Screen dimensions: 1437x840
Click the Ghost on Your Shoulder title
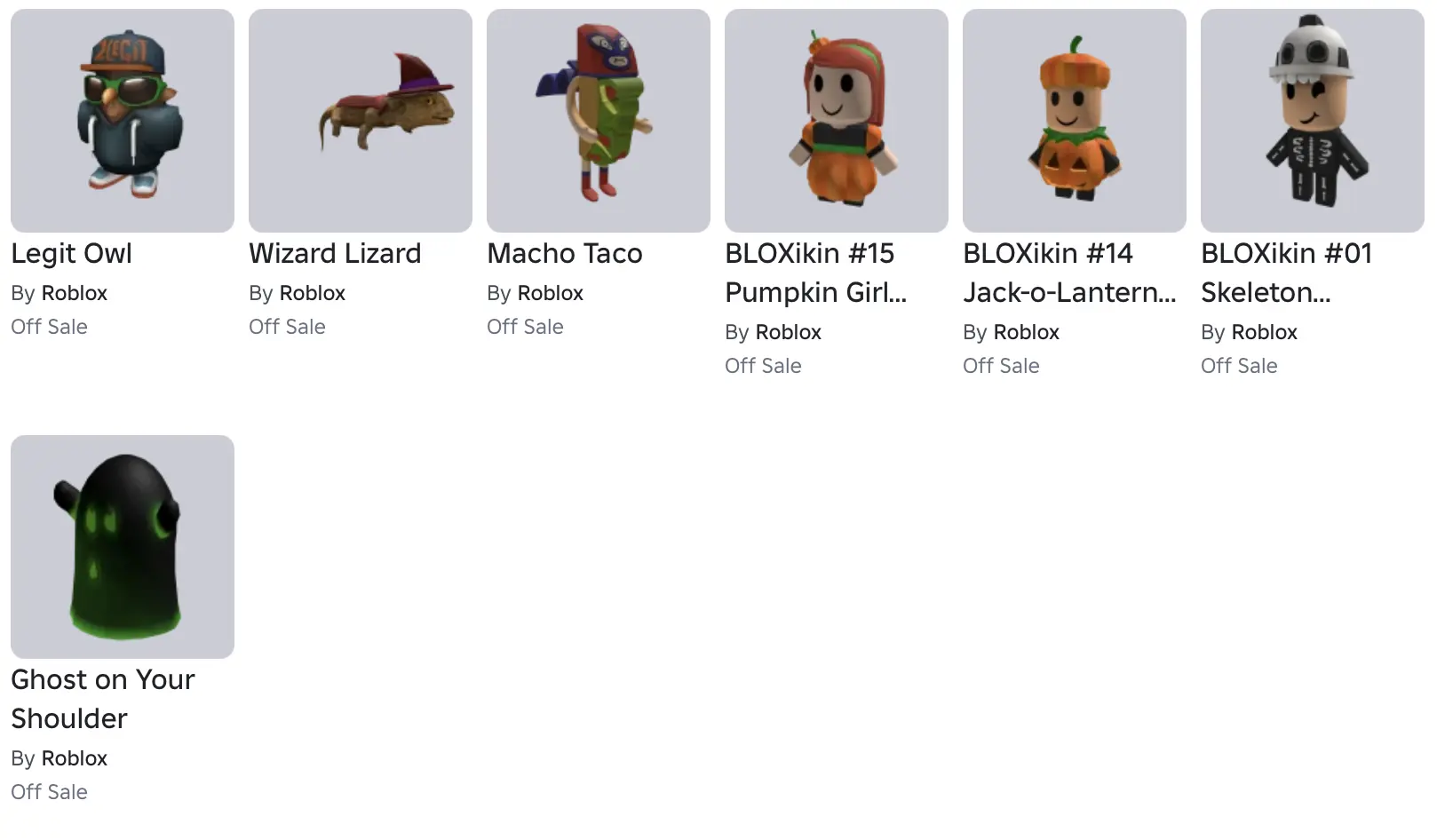pos(102,699)
